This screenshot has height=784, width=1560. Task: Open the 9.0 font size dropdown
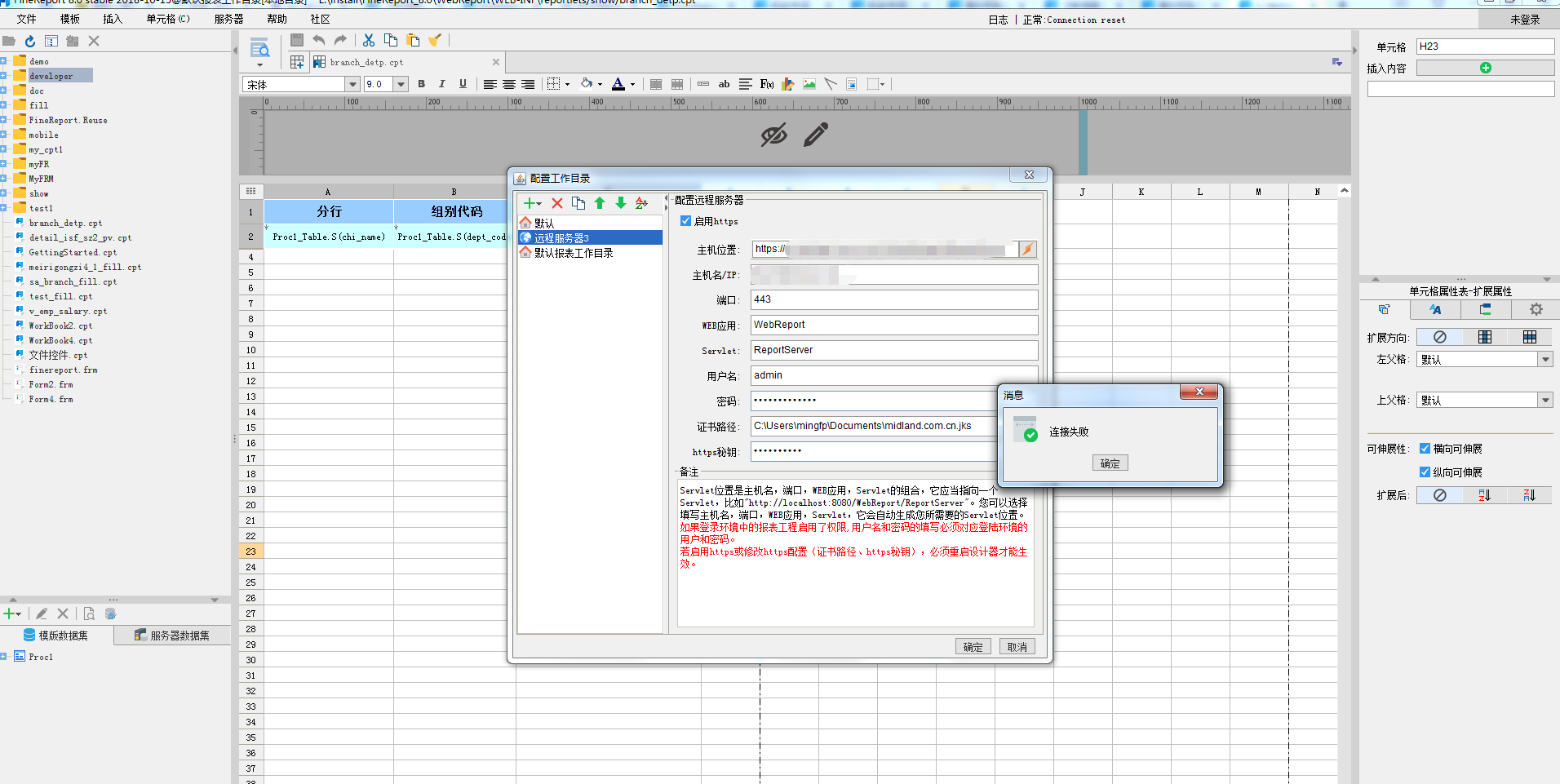click(401, 84)
